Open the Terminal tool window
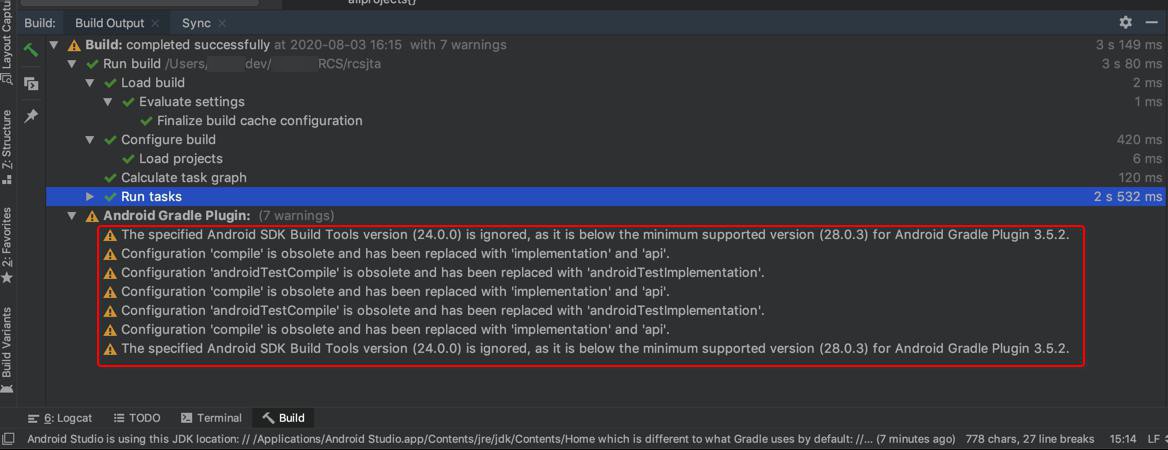Image resolution: width=1168 pixels, height=450 pixels. point(211,418)
